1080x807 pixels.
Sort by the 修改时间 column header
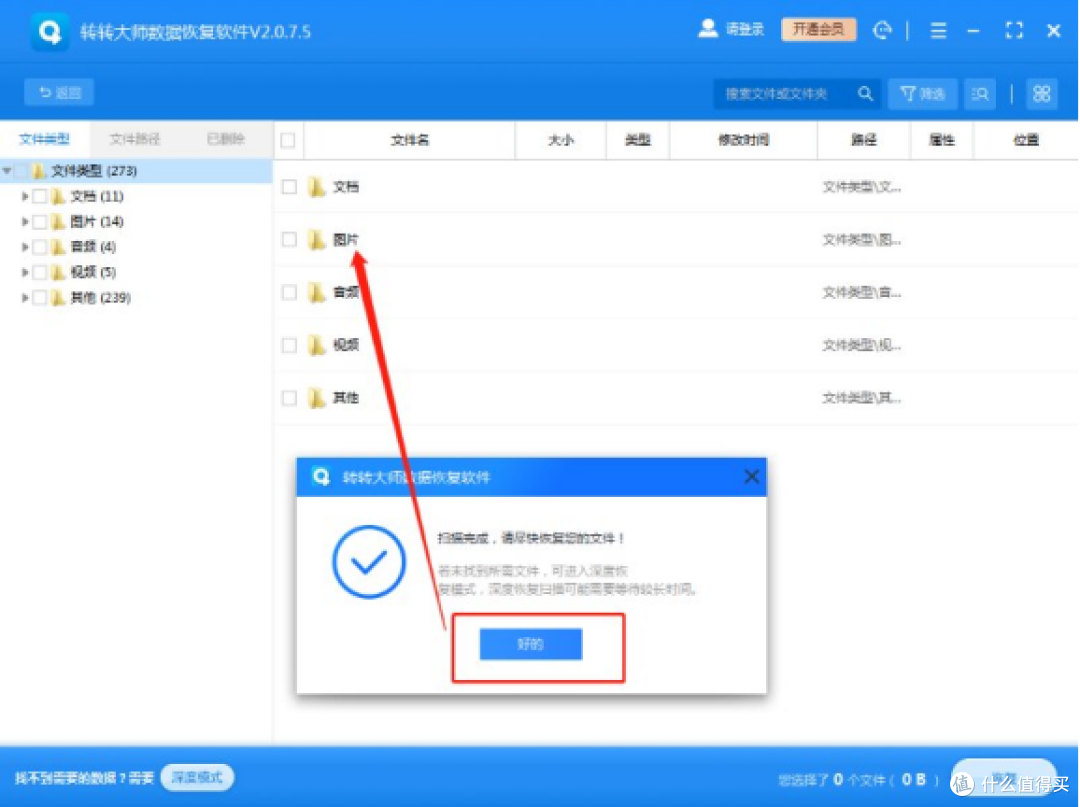tap(743, 140)
